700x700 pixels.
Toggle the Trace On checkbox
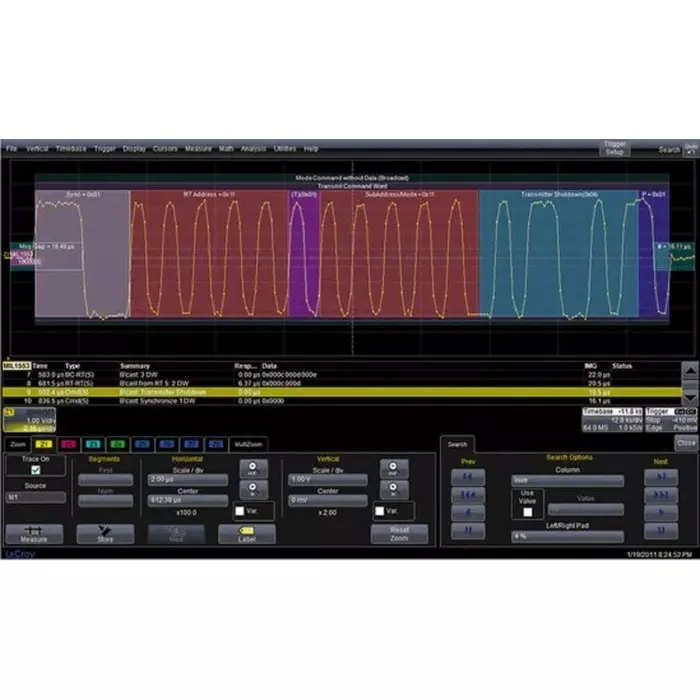[x=36, y=470]
